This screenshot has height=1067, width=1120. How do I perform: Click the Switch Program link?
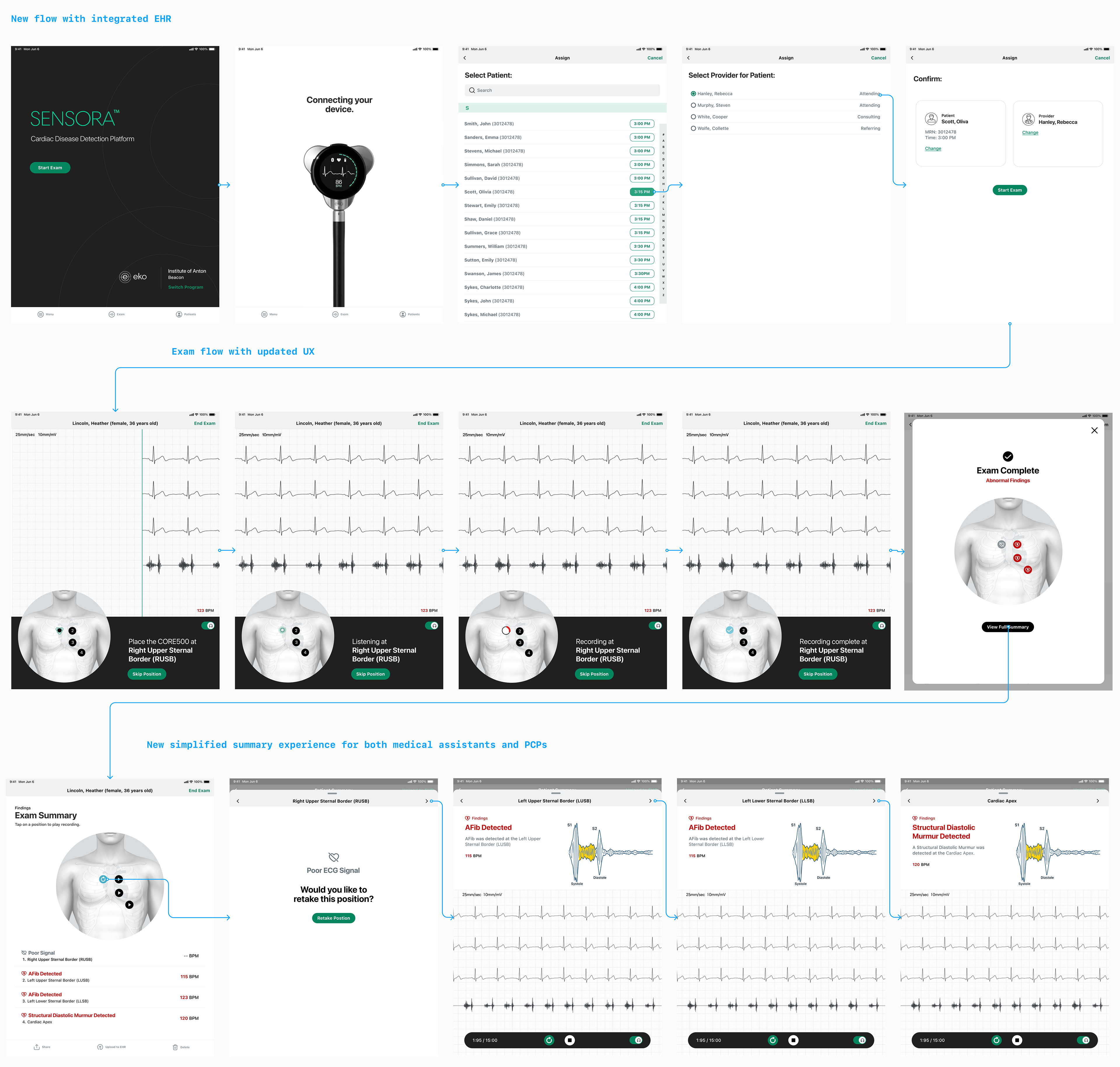pos(185,287)
